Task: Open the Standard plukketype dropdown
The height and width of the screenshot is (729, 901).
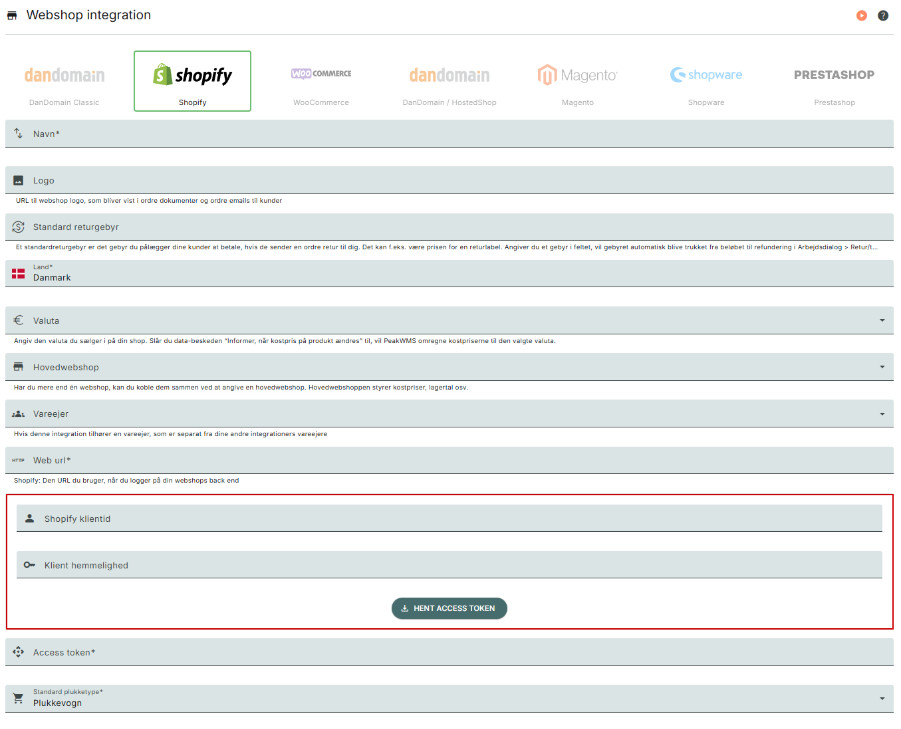Action: pyautogui.click(x=449, y=699)
